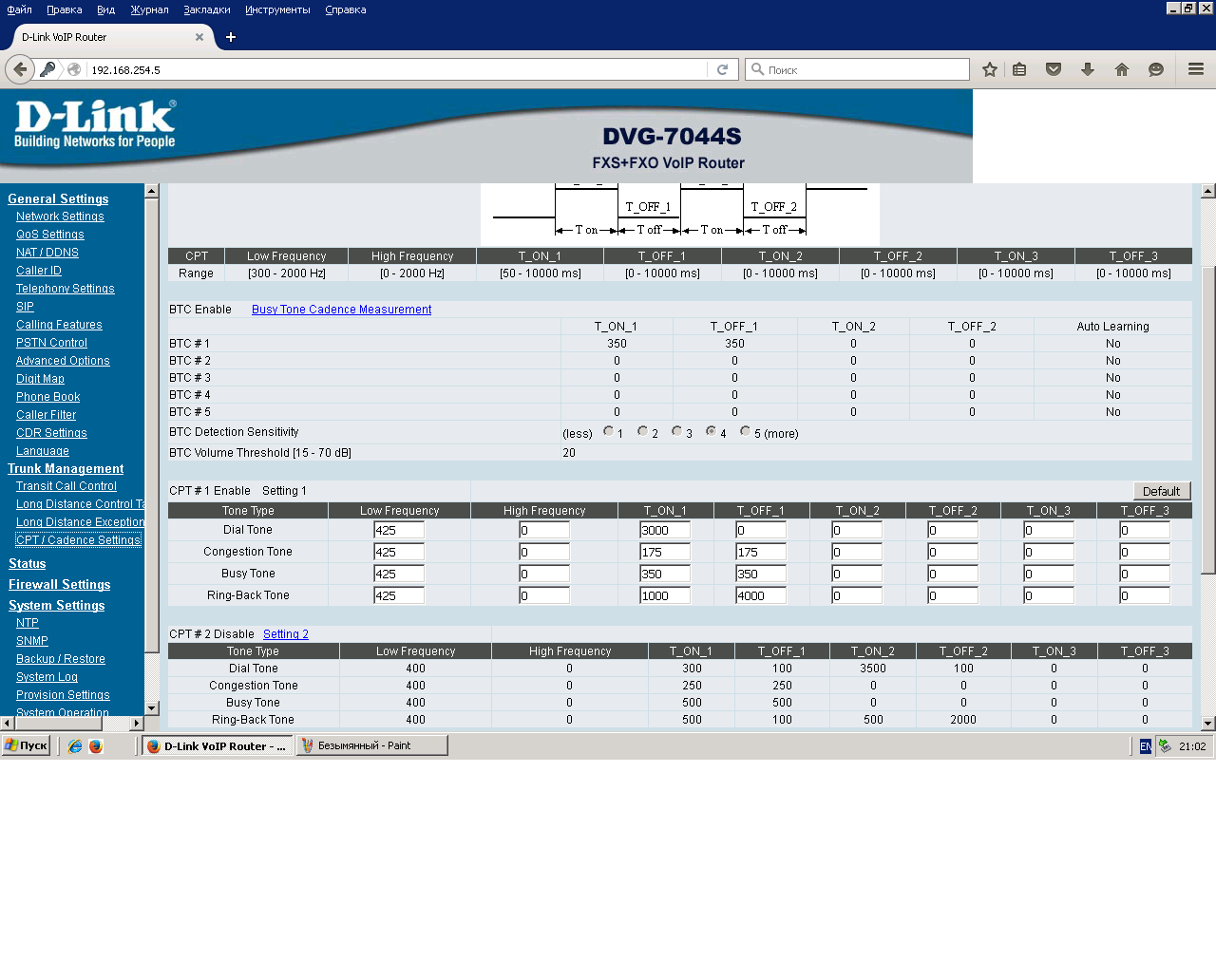Viewport: 1216px width, 980px height.
Task: Focus the Busy Tone High Frequency field
Action: tap(544, 574)
